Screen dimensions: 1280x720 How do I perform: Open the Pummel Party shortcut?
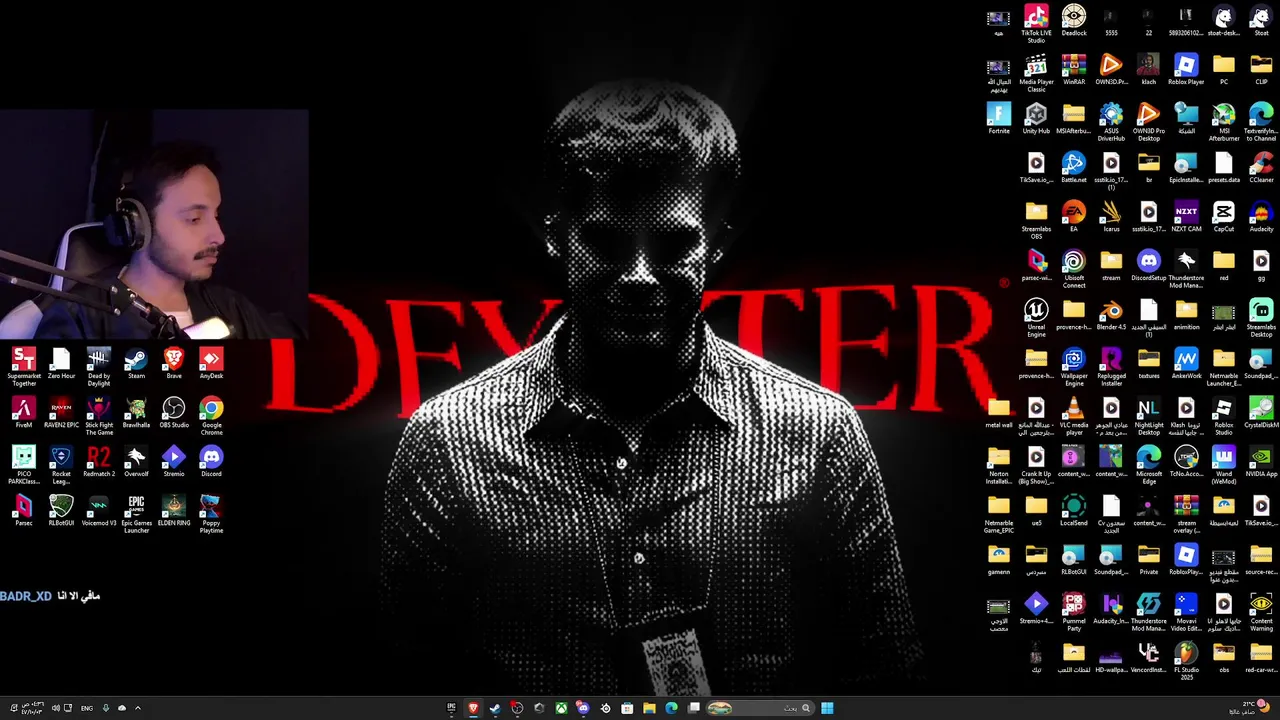coord(1074,612)
